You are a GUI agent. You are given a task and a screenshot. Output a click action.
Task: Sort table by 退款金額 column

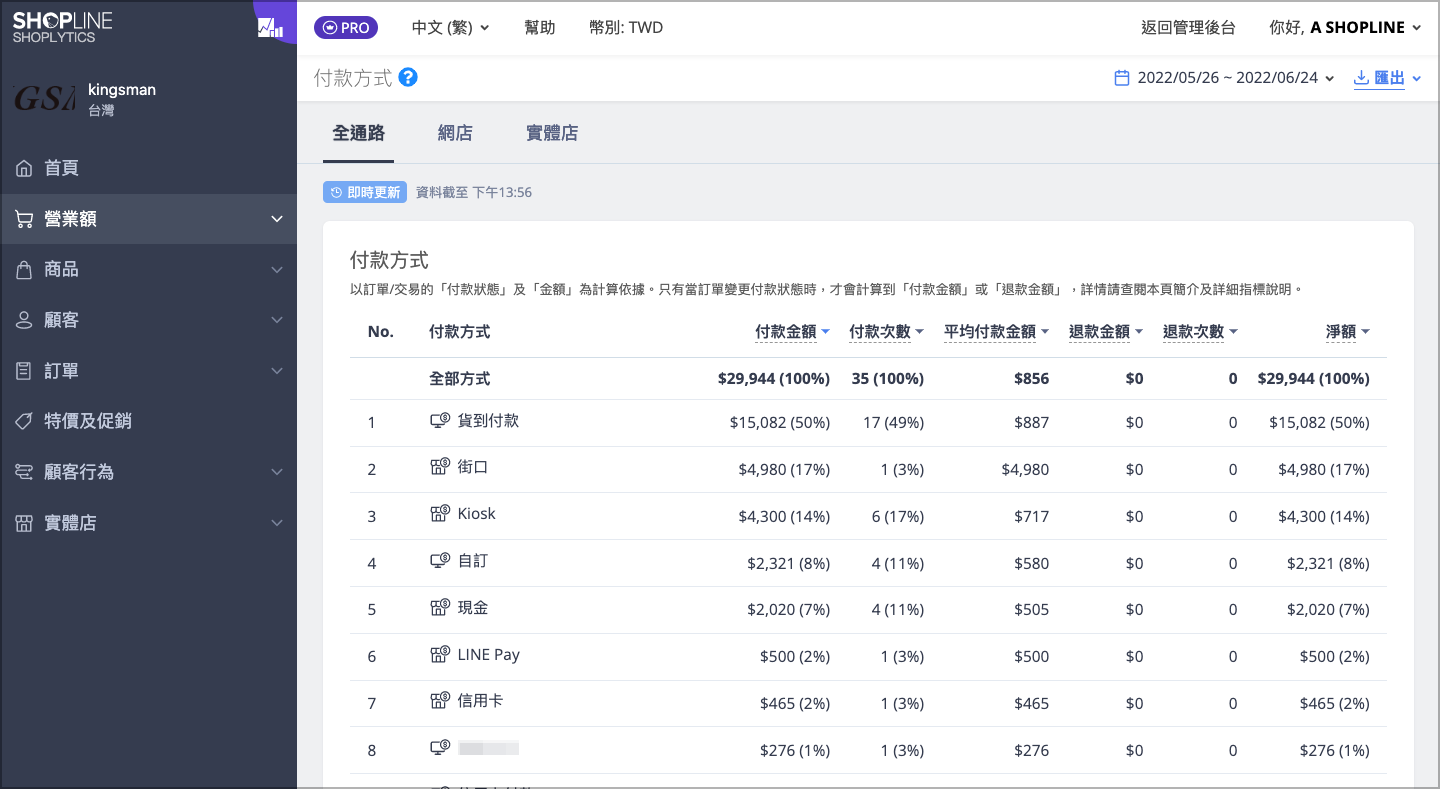tap(1106, 332)
